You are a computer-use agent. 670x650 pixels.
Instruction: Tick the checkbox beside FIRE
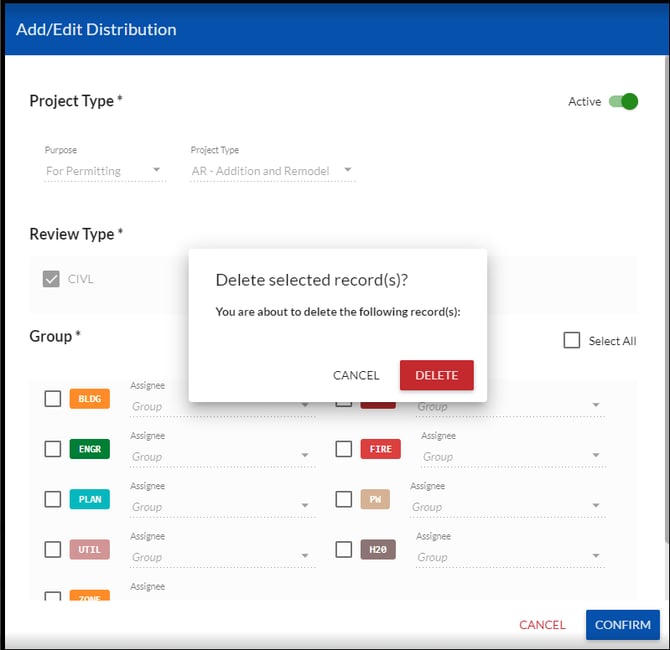[343, 449]
